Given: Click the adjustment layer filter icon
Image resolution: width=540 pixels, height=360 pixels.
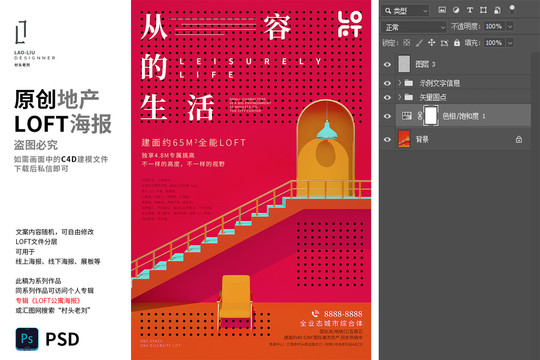Looking at the screenshot, I should click(456, 10).
